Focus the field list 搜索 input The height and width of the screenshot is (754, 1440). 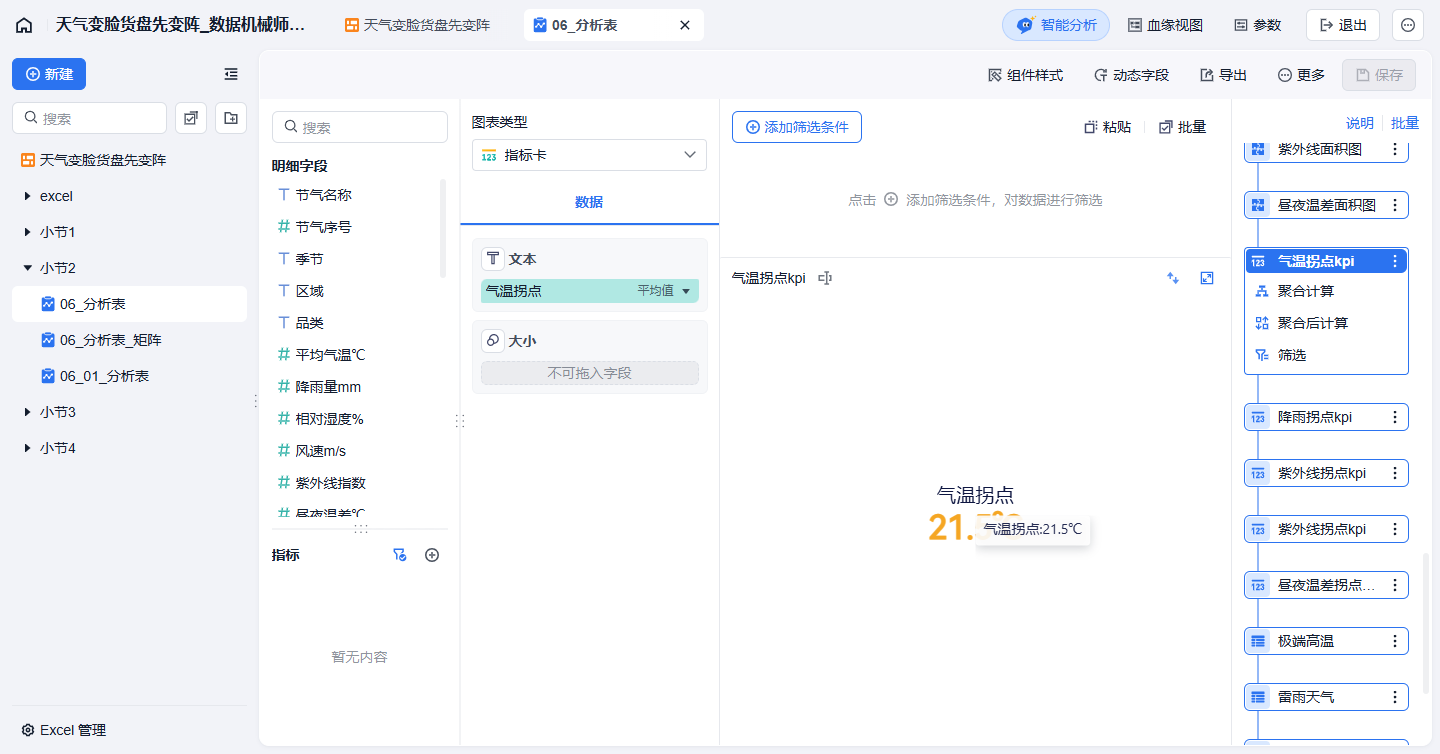[360, 127]
